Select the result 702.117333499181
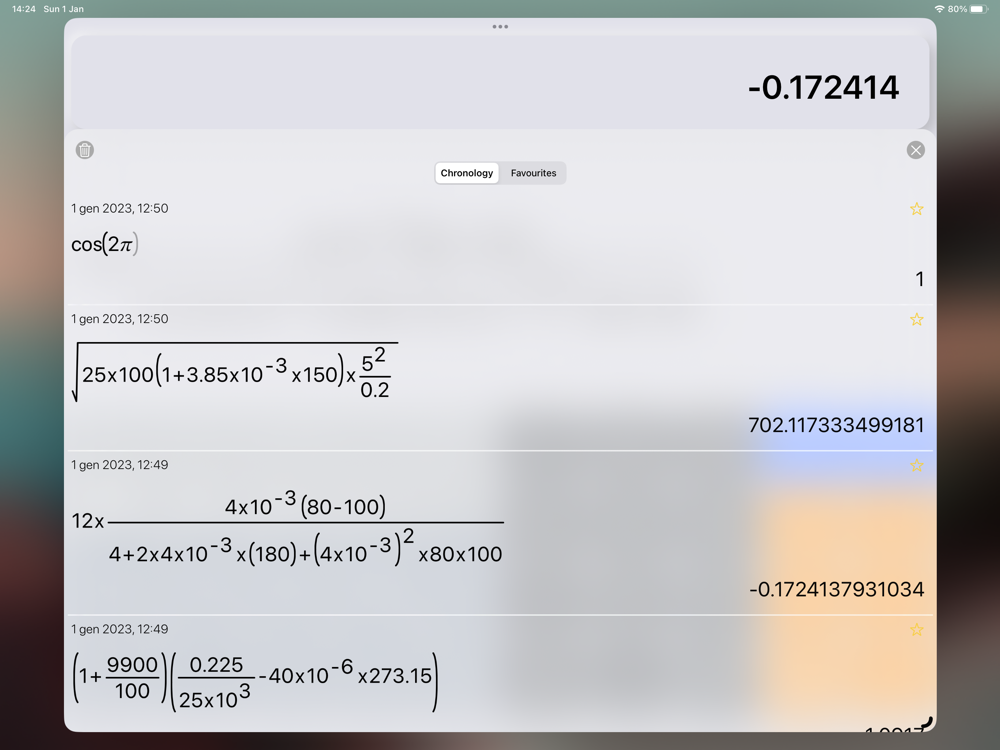The image size is (1000, 750). 836,425
